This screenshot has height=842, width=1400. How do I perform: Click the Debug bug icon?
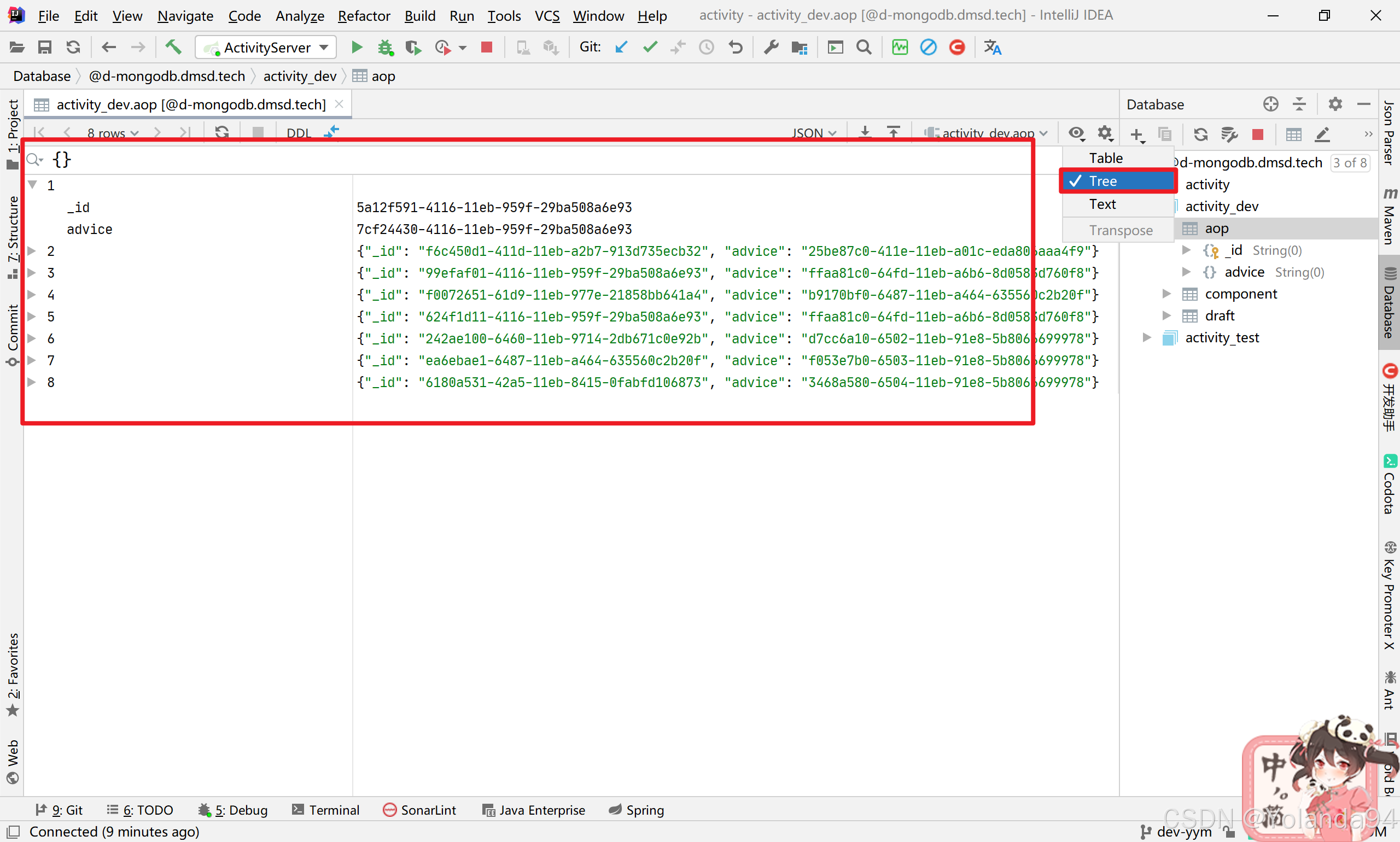point(386,48)
